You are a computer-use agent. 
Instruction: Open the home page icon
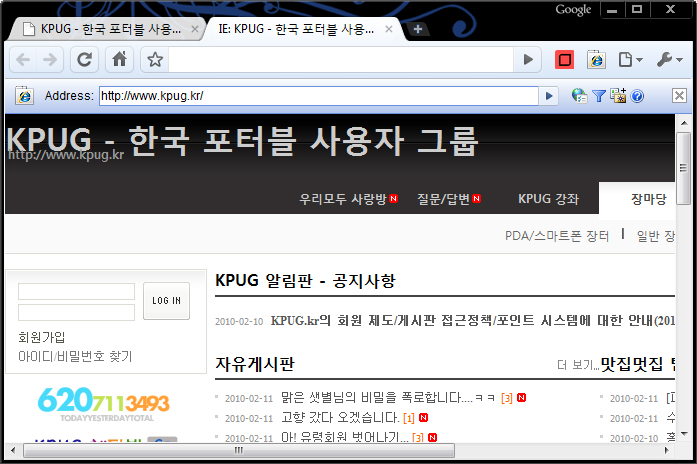pos(119,59)
